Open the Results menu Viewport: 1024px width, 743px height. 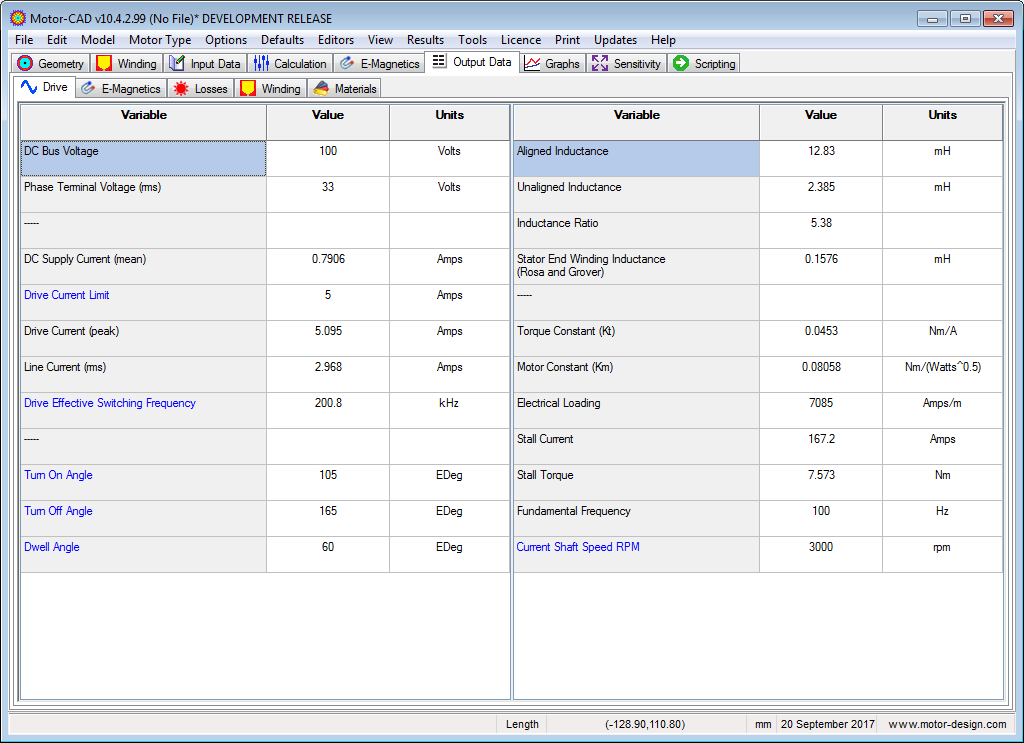coord(425,40)
